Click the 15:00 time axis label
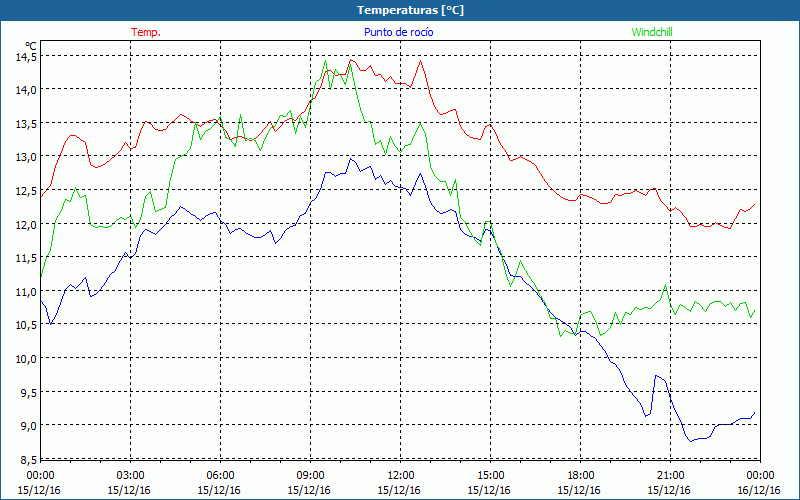Viewport: 800px width, 500px height. (x=491, y=475)
